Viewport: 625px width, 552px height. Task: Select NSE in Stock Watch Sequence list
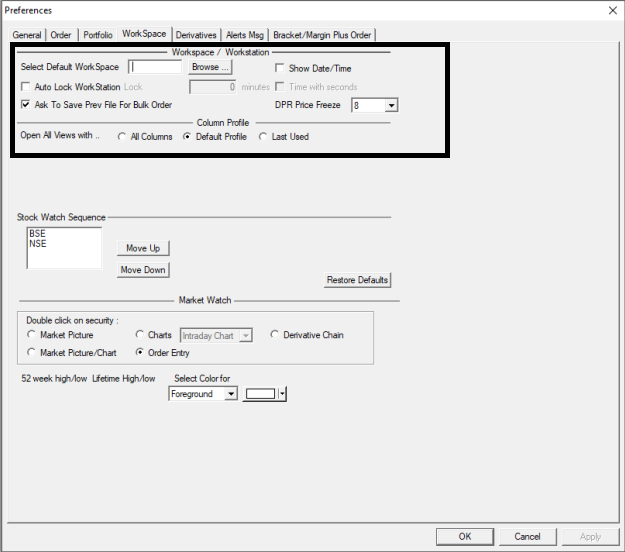[38, 243]
